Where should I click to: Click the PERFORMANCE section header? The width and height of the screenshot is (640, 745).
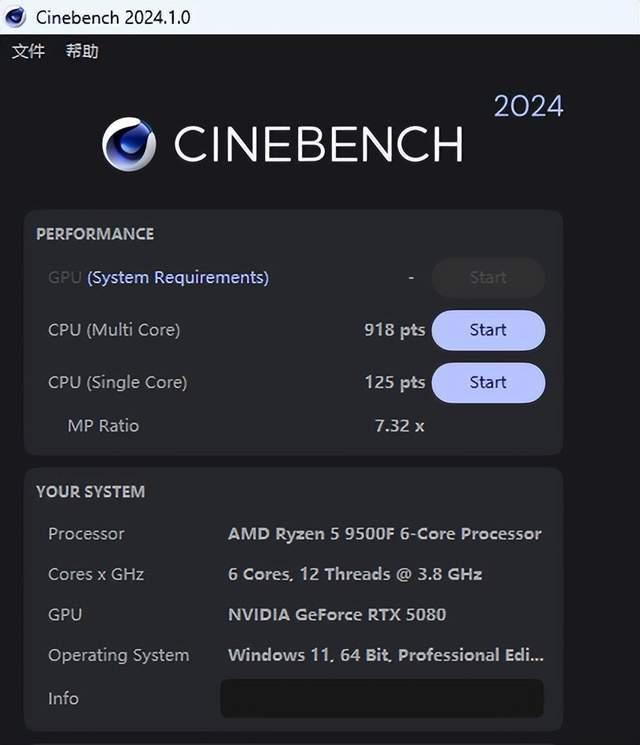(x=95, y=234)
